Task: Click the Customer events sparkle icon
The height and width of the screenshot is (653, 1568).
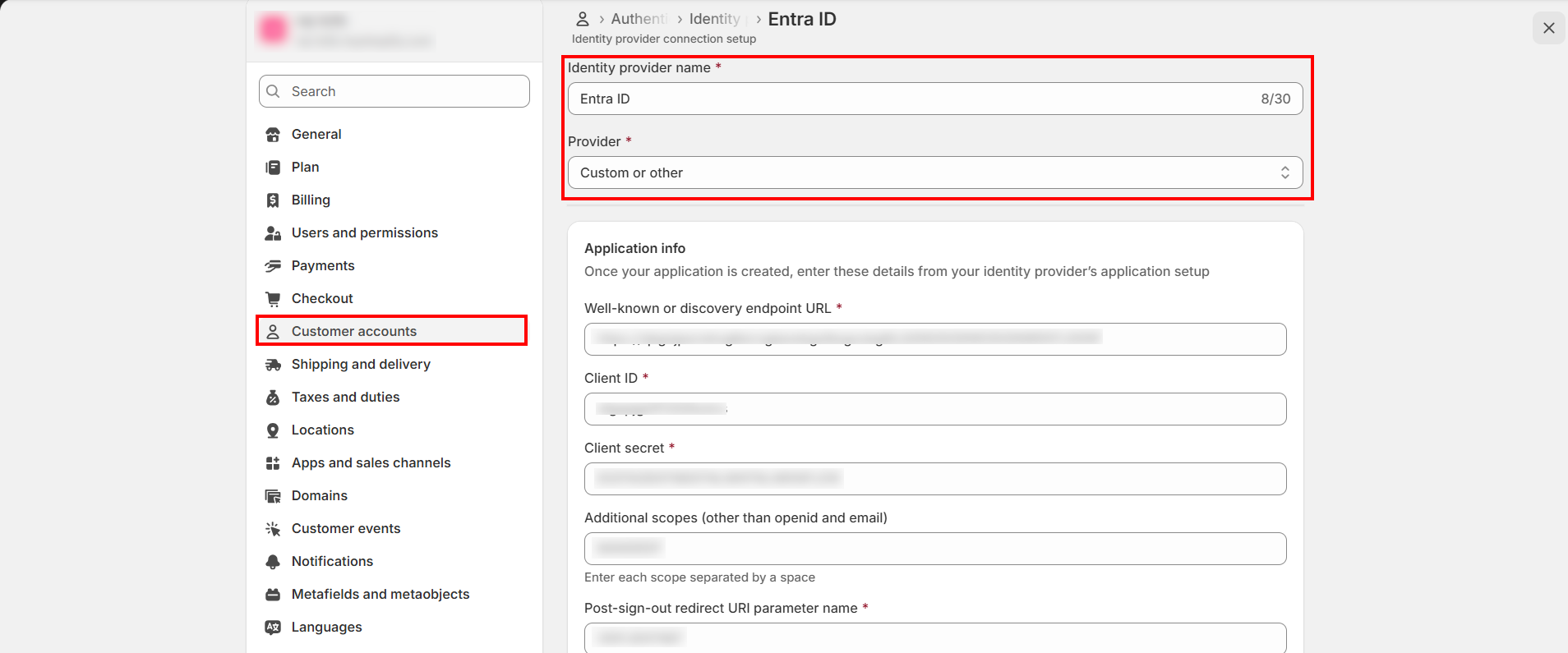Action: pos(273,529)
